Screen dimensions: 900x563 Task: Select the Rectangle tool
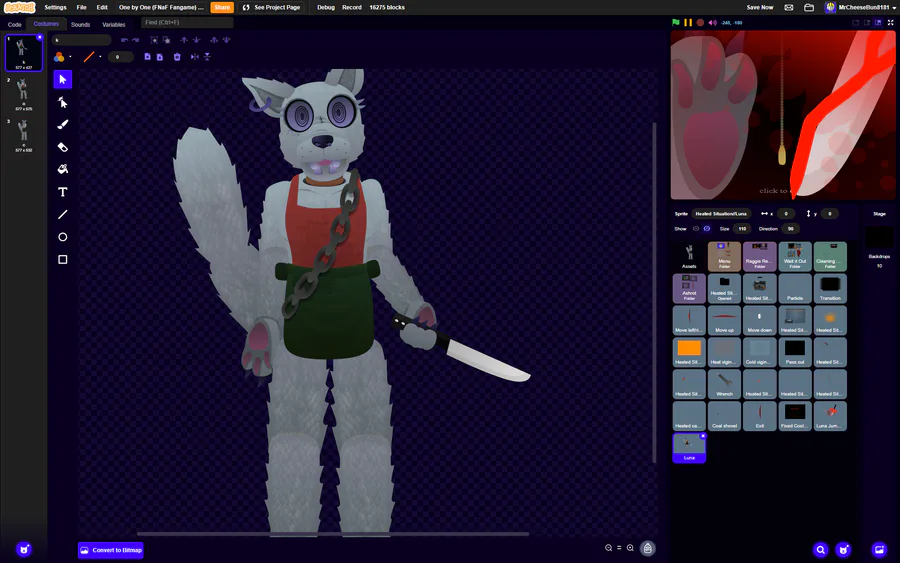point(63,259)
